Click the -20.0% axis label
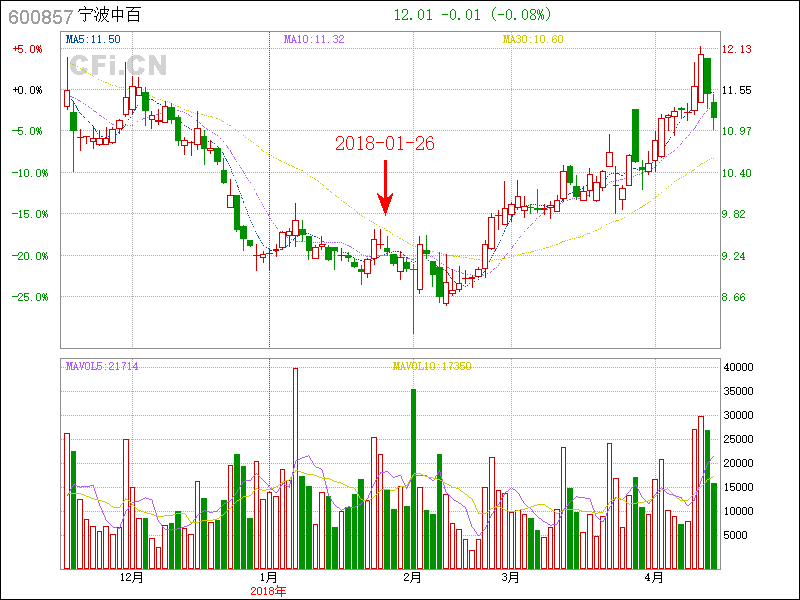 tap(30, 256)
